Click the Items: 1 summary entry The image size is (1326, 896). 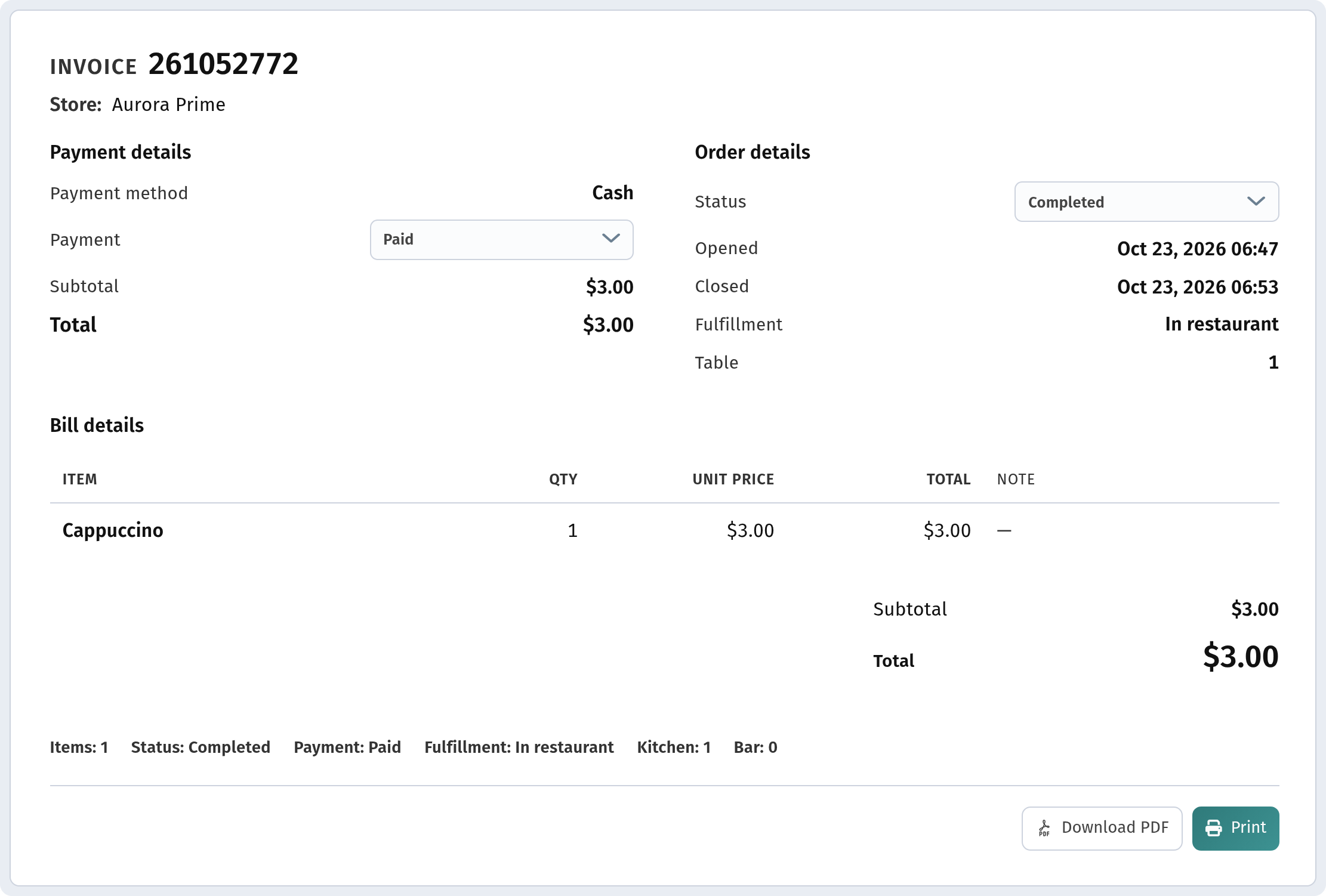click(x=79, y=747)
